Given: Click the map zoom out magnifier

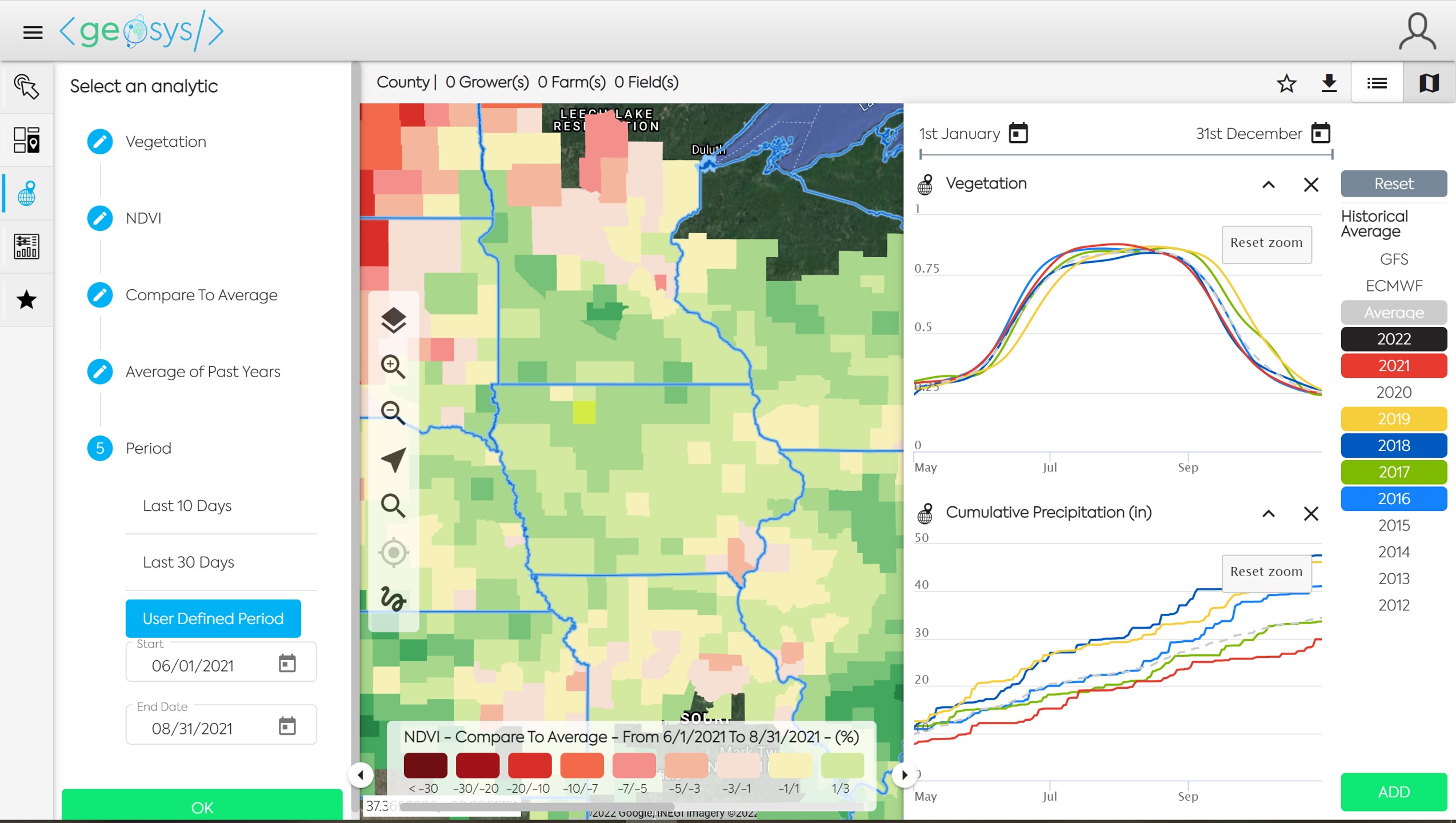Looking at the screenshot, I should pyautogui.click(x=393, y=413).
